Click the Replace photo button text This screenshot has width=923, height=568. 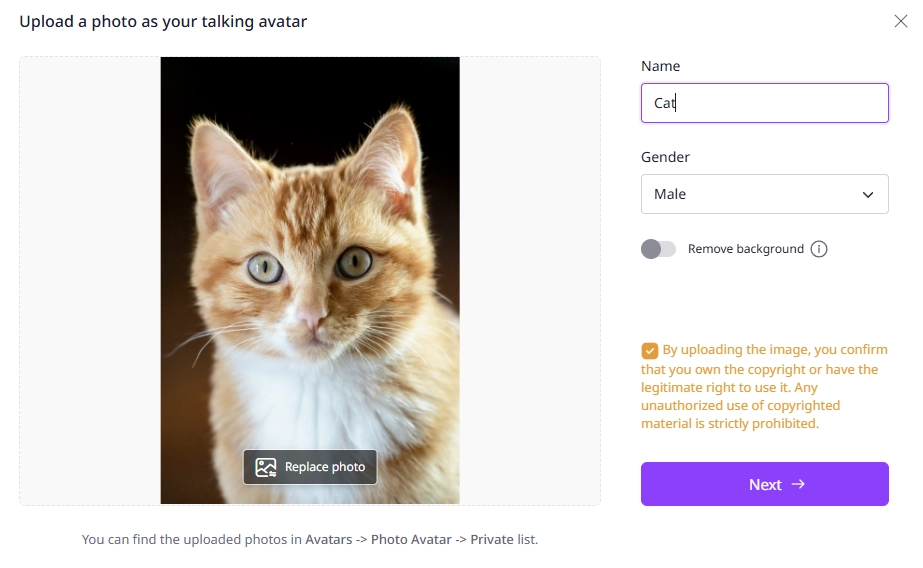click(x=325, y=467)
